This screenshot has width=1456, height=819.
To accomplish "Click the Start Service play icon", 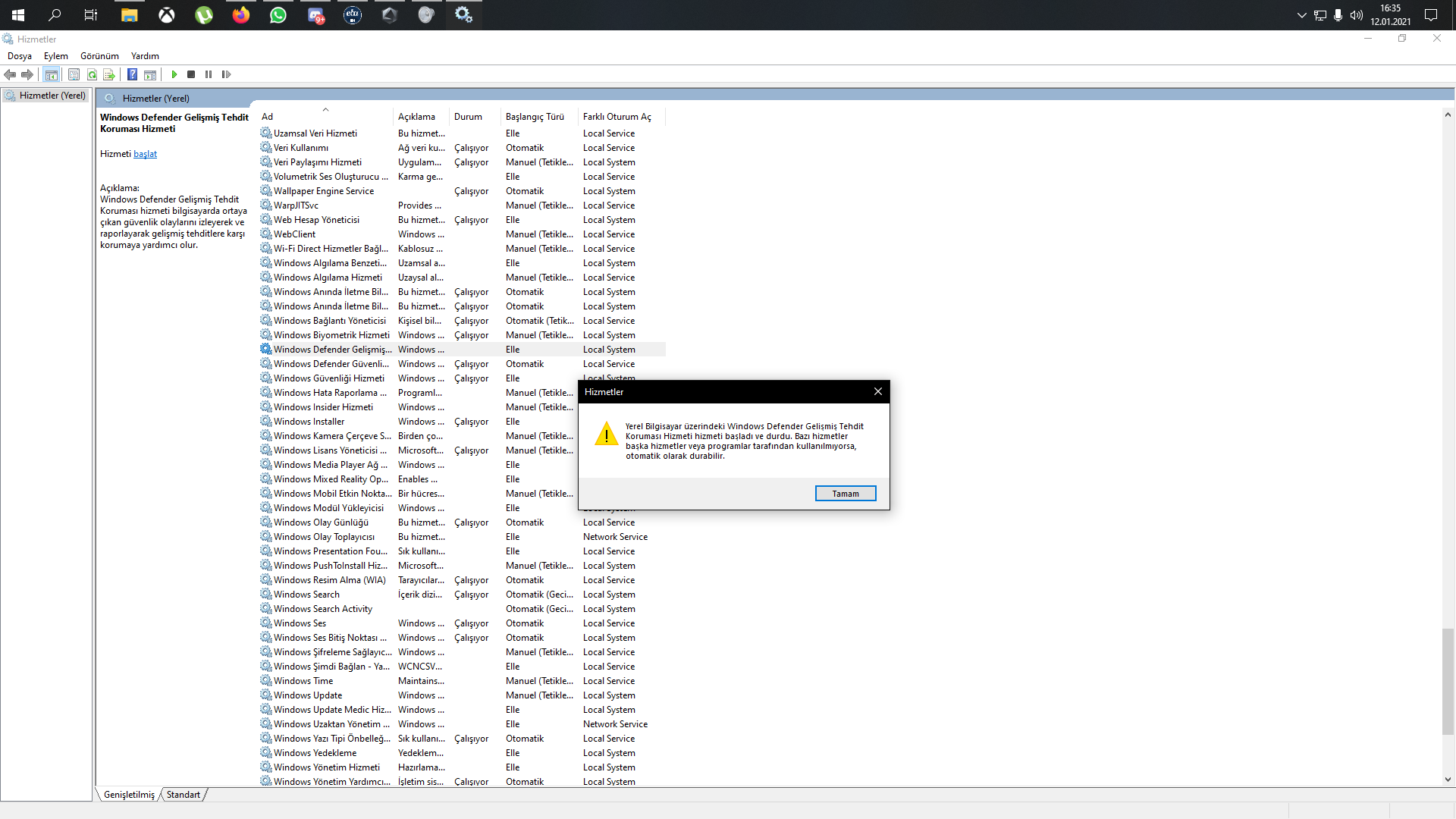I will click(x=174, y=74).
